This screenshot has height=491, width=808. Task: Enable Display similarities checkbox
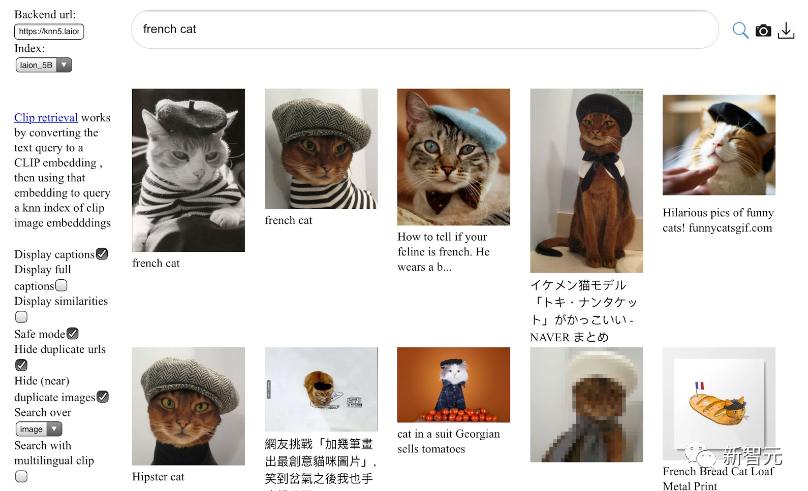coord(21,317)
